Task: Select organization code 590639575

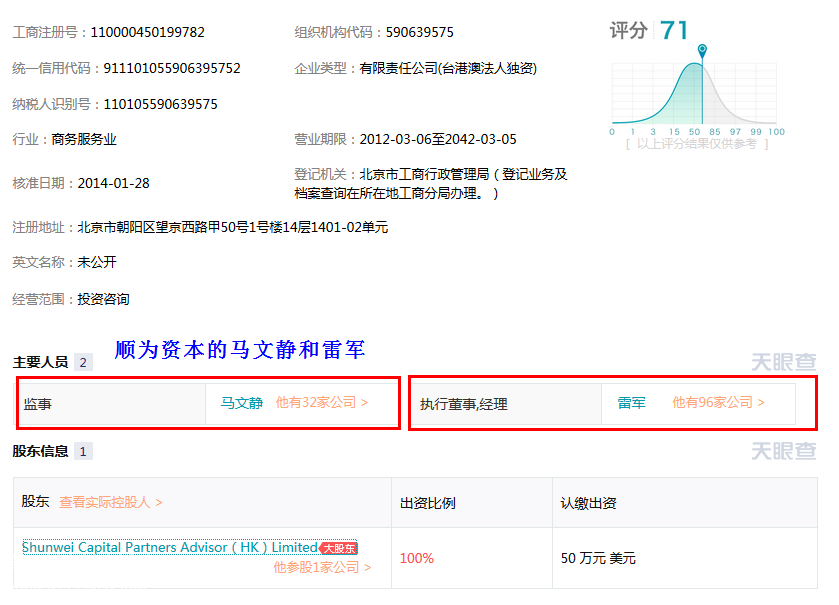Action: click(420, 33)
